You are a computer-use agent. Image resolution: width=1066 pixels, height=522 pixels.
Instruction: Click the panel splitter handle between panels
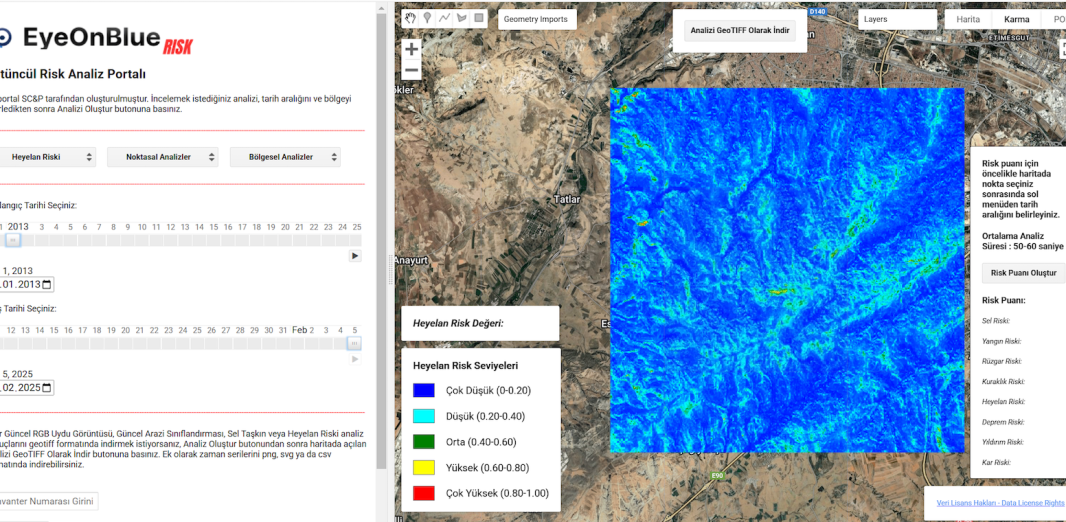pyautogui.click(x=390, y=270)
